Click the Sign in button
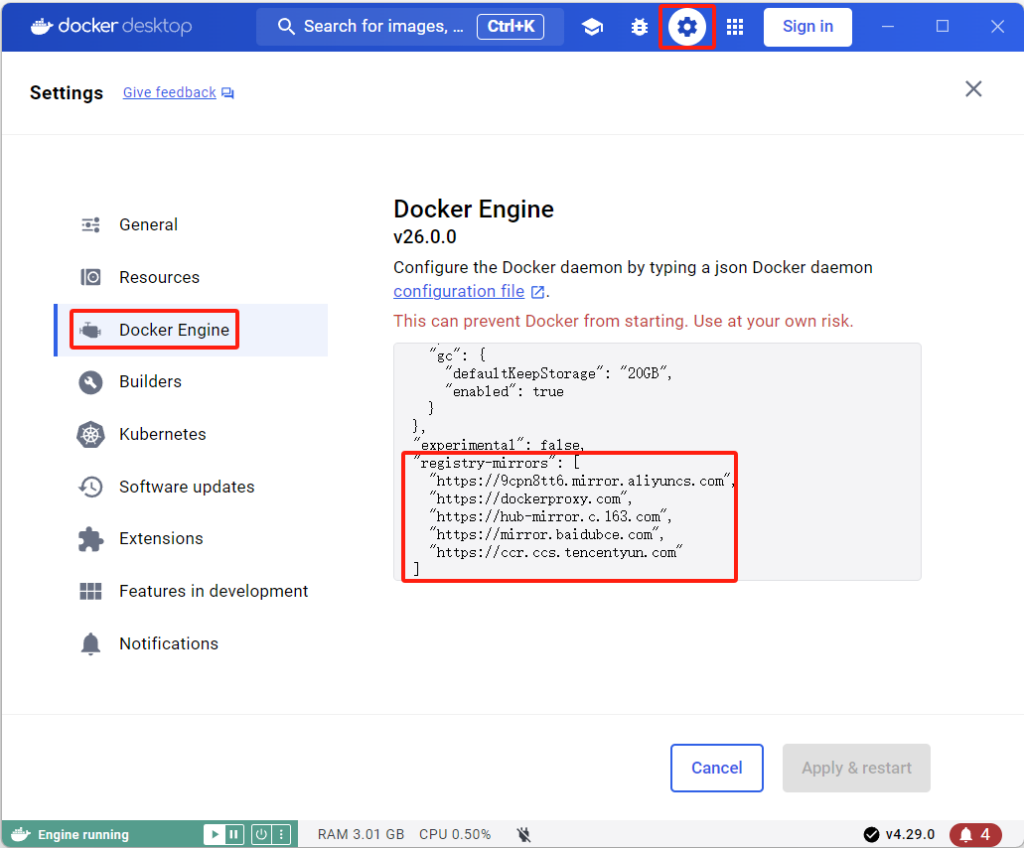 [x=808, y=27]
